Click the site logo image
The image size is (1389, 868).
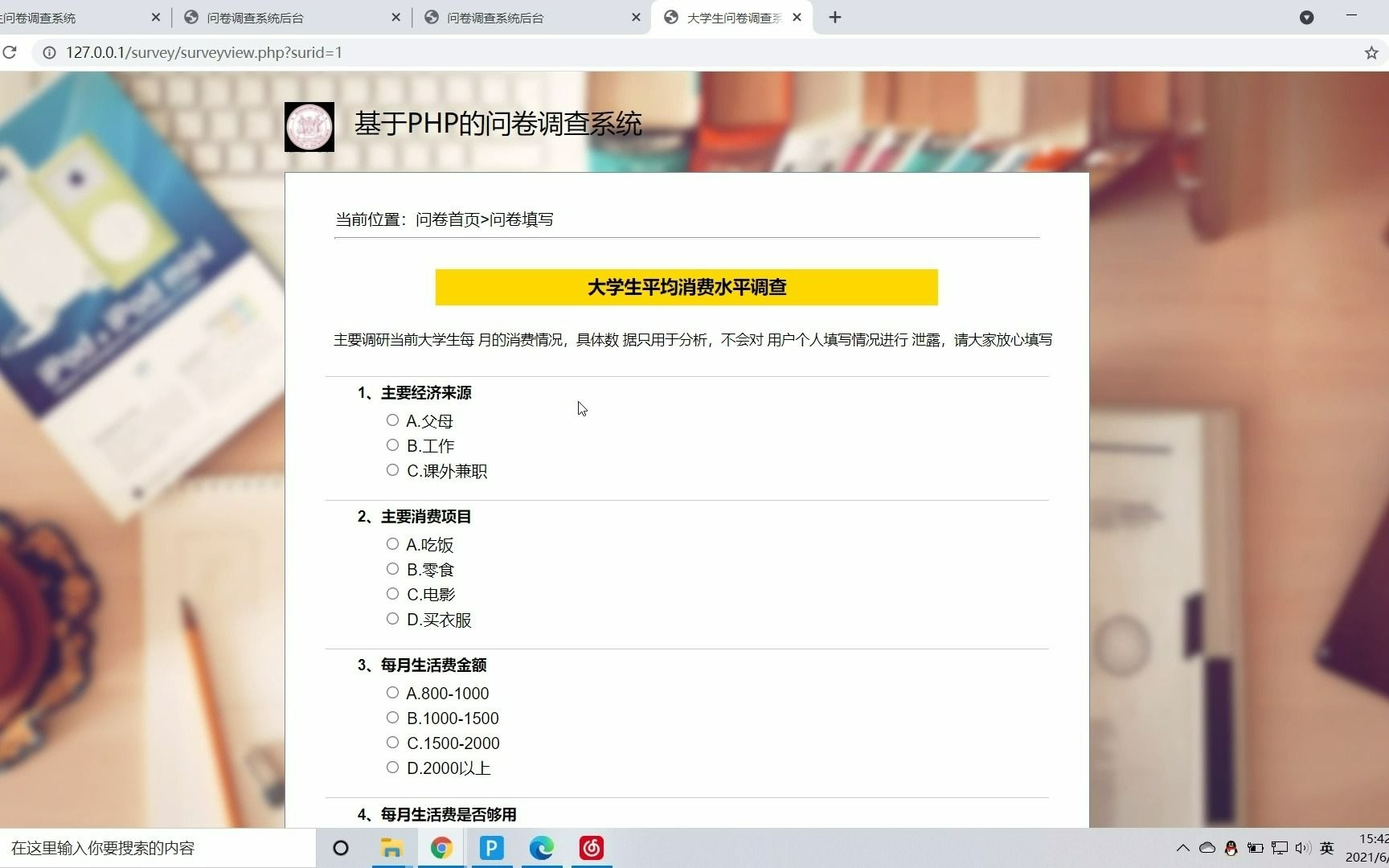pos(309,127)
